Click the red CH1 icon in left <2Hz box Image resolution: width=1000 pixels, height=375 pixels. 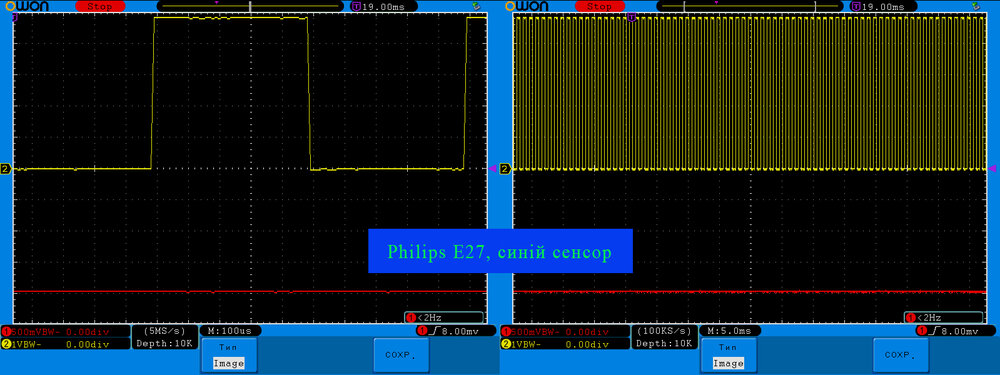(x=410, y=318)
